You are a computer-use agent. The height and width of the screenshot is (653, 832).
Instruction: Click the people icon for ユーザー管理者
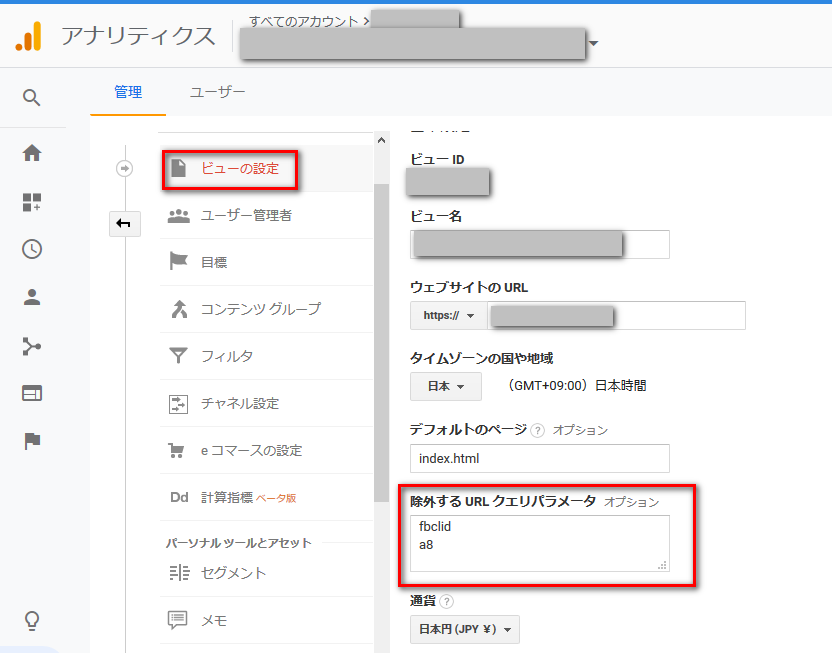(179, 215)
